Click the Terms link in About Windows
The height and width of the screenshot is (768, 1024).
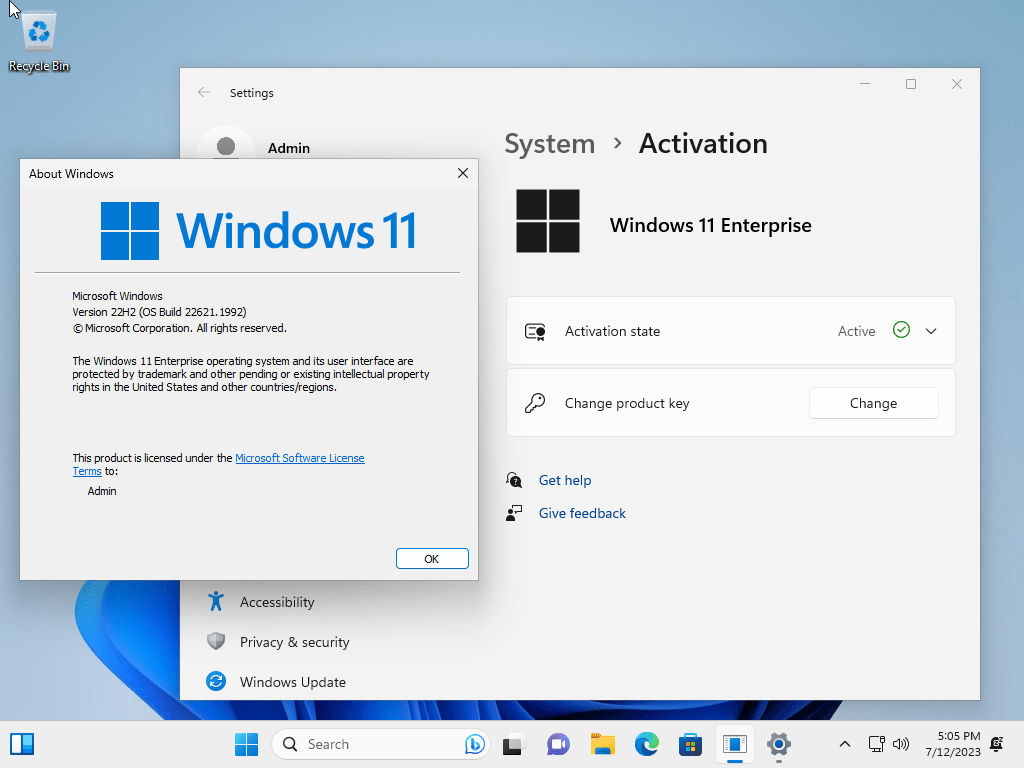(87, 471)
